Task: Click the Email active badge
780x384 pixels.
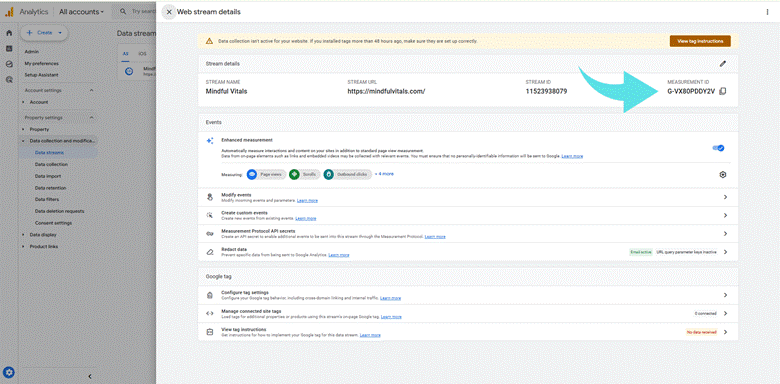Action: coord(641,252)
